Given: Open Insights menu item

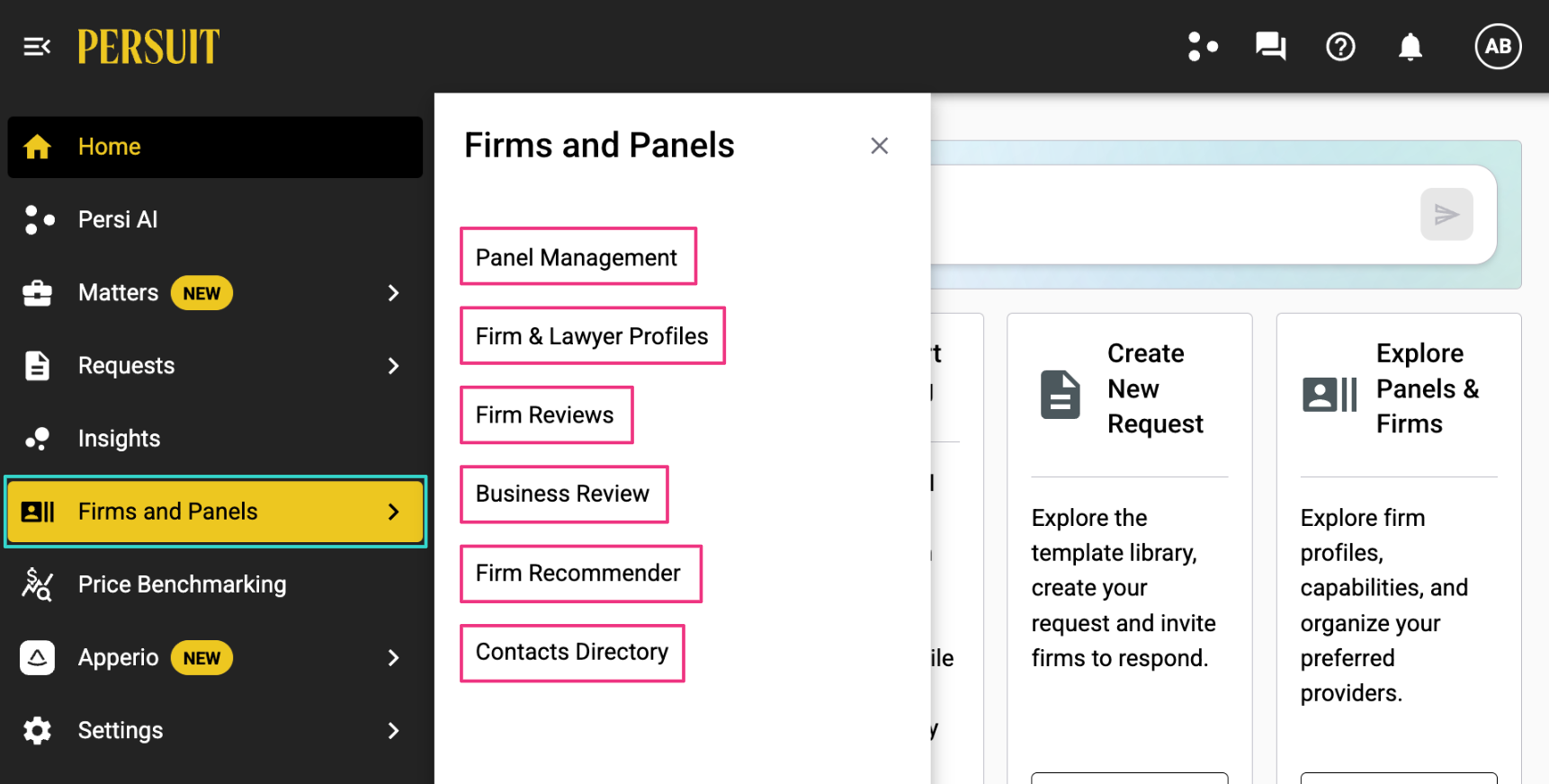Looking at the screenshot, I should [x=215, y=439].
